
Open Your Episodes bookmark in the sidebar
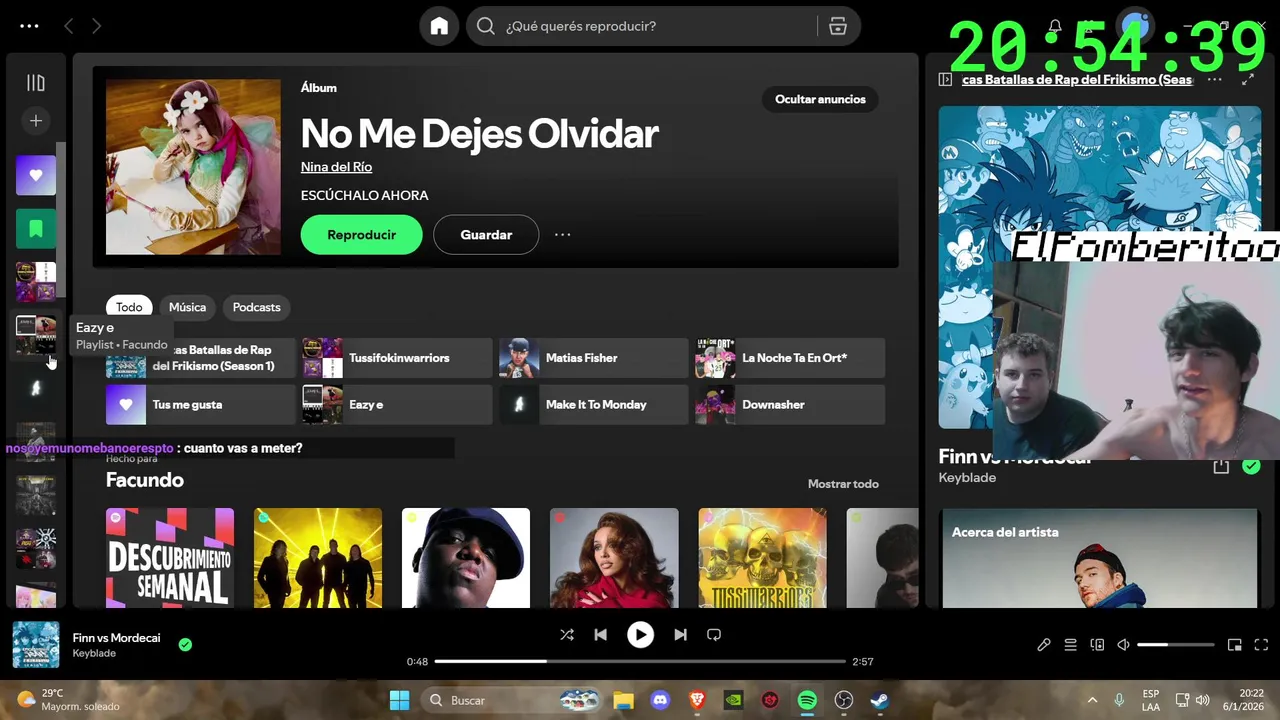pyautogui.click(x=36, y=229)
